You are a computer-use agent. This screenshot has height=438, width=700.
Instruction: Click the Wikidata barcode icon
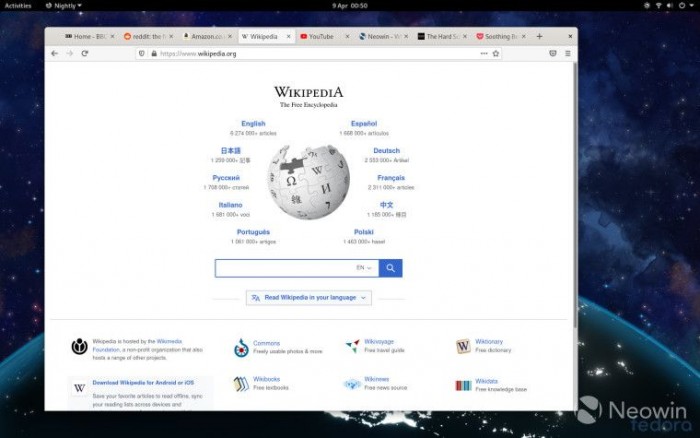pyautogui.click(x=463, y=385)
